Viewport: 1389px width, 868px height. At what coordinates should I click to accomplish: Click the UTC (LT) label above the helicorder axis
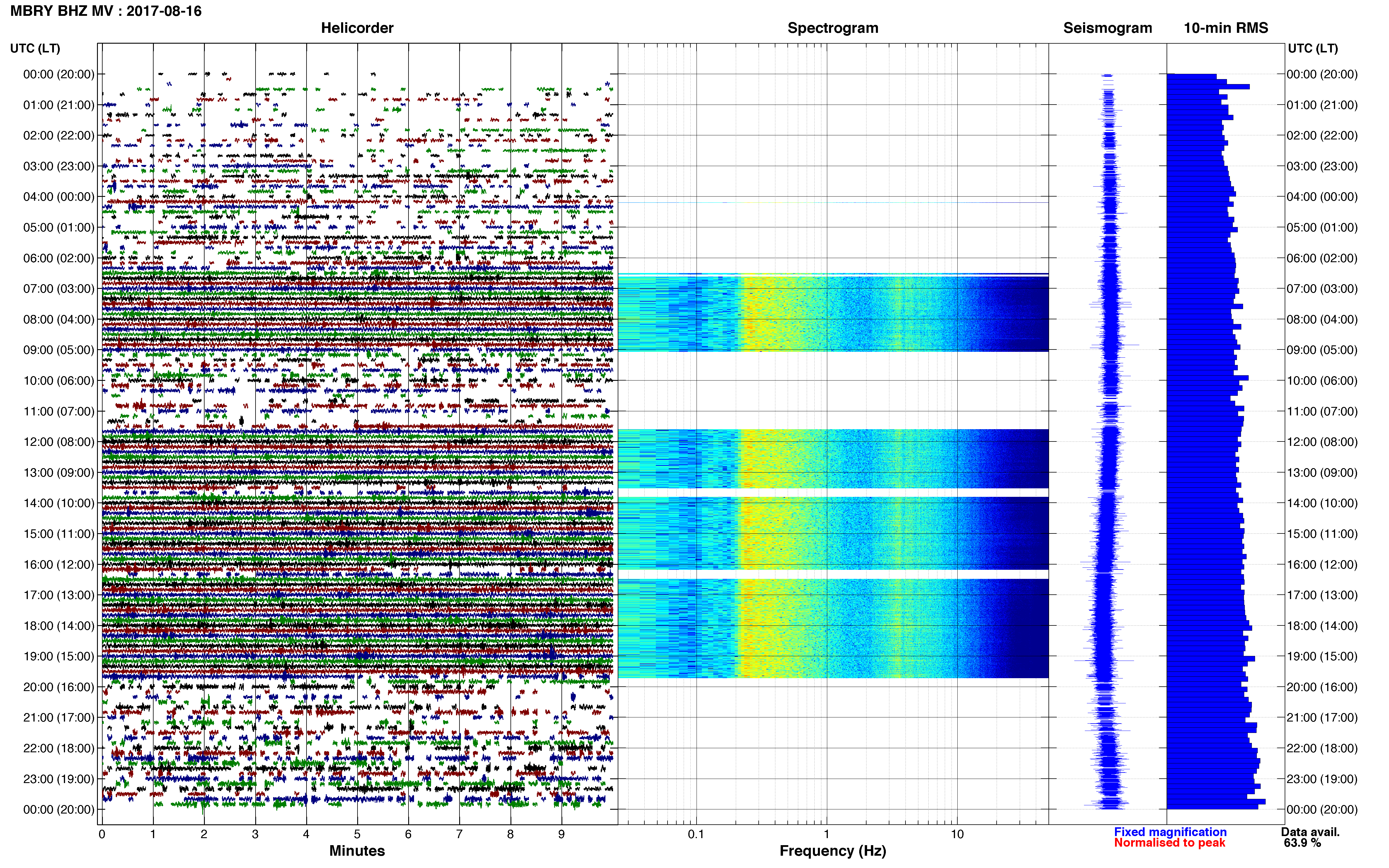35,48
